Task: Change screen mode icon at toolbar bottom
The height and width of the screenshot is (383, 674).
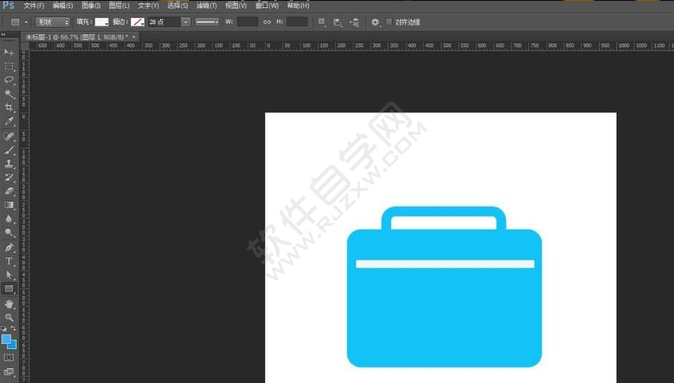Action: [x=9, y=372]
